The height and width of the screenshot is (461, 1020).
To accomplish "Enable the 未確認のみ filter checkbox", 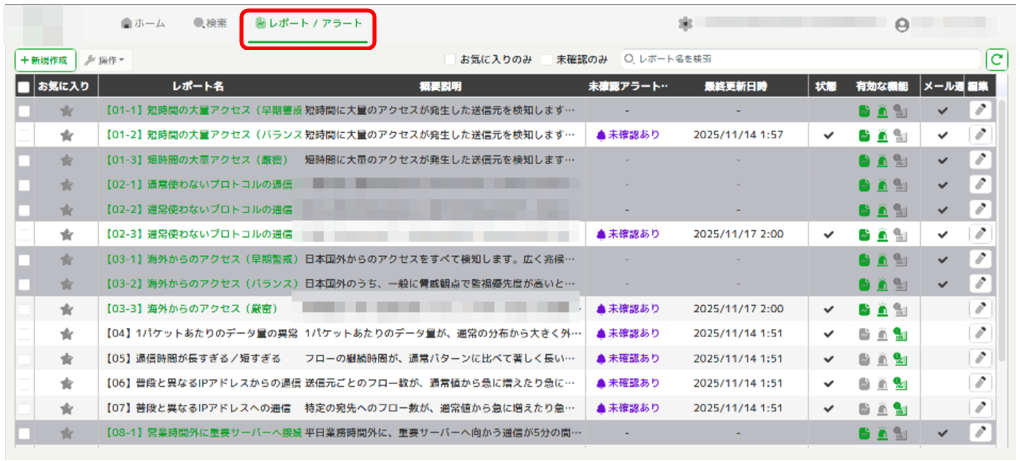I will (546, 60).
